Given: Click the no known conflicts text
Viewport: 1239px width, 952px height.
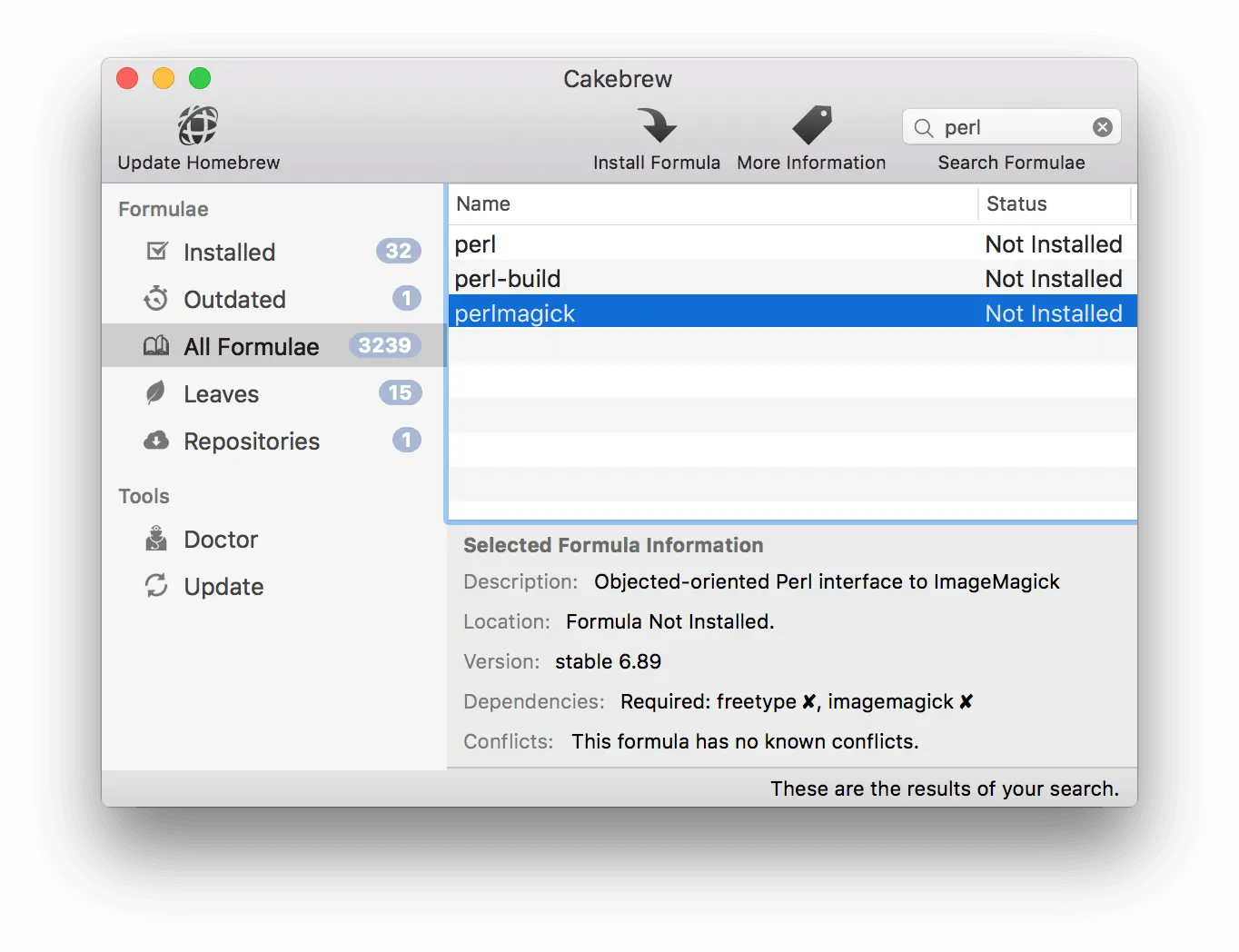Looking at the screenshot, I should [745, 741].
